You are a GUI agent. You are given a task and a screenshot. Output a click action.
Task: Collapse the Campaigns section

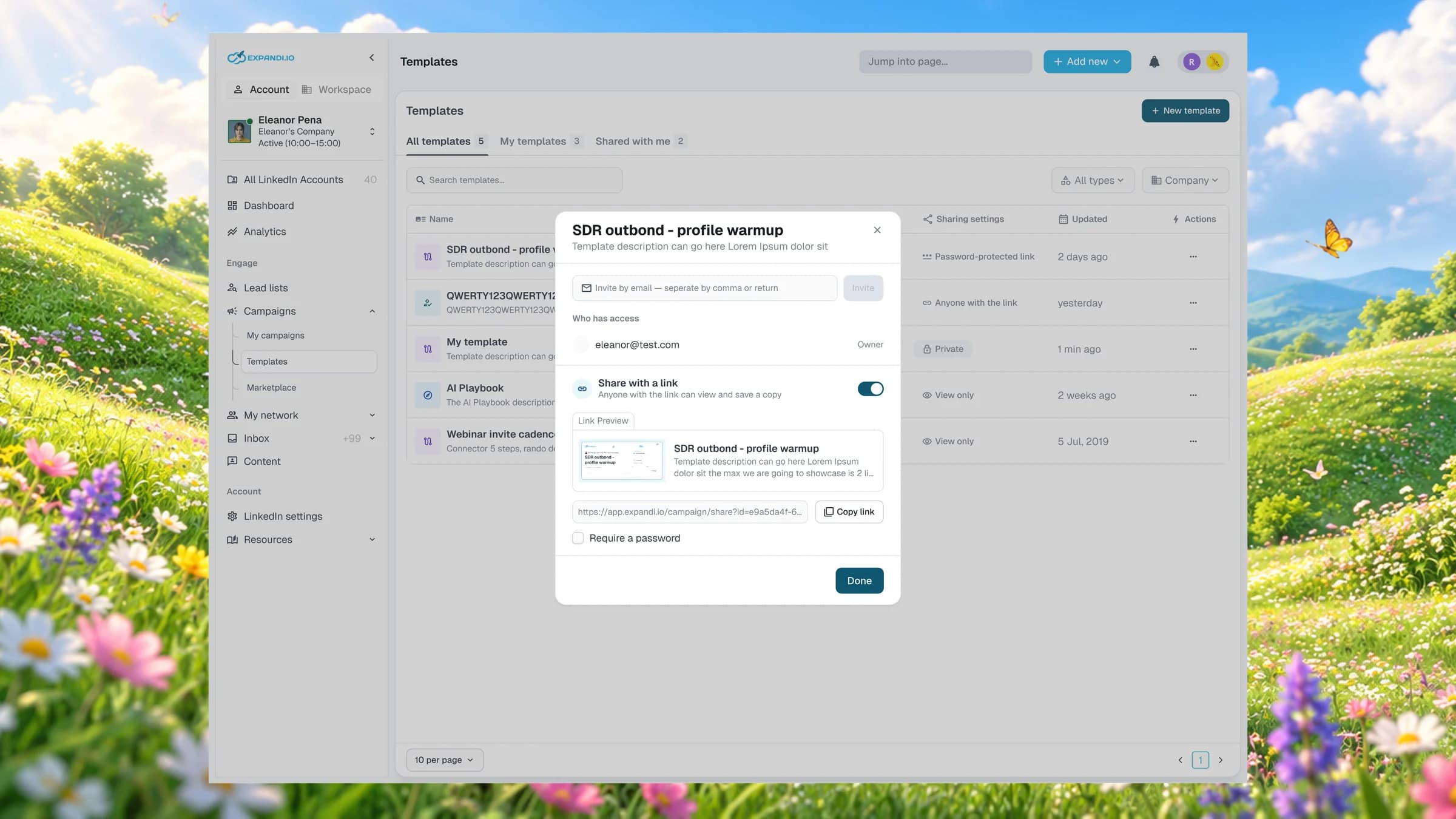pyautogui.click(x=372, y=311)
